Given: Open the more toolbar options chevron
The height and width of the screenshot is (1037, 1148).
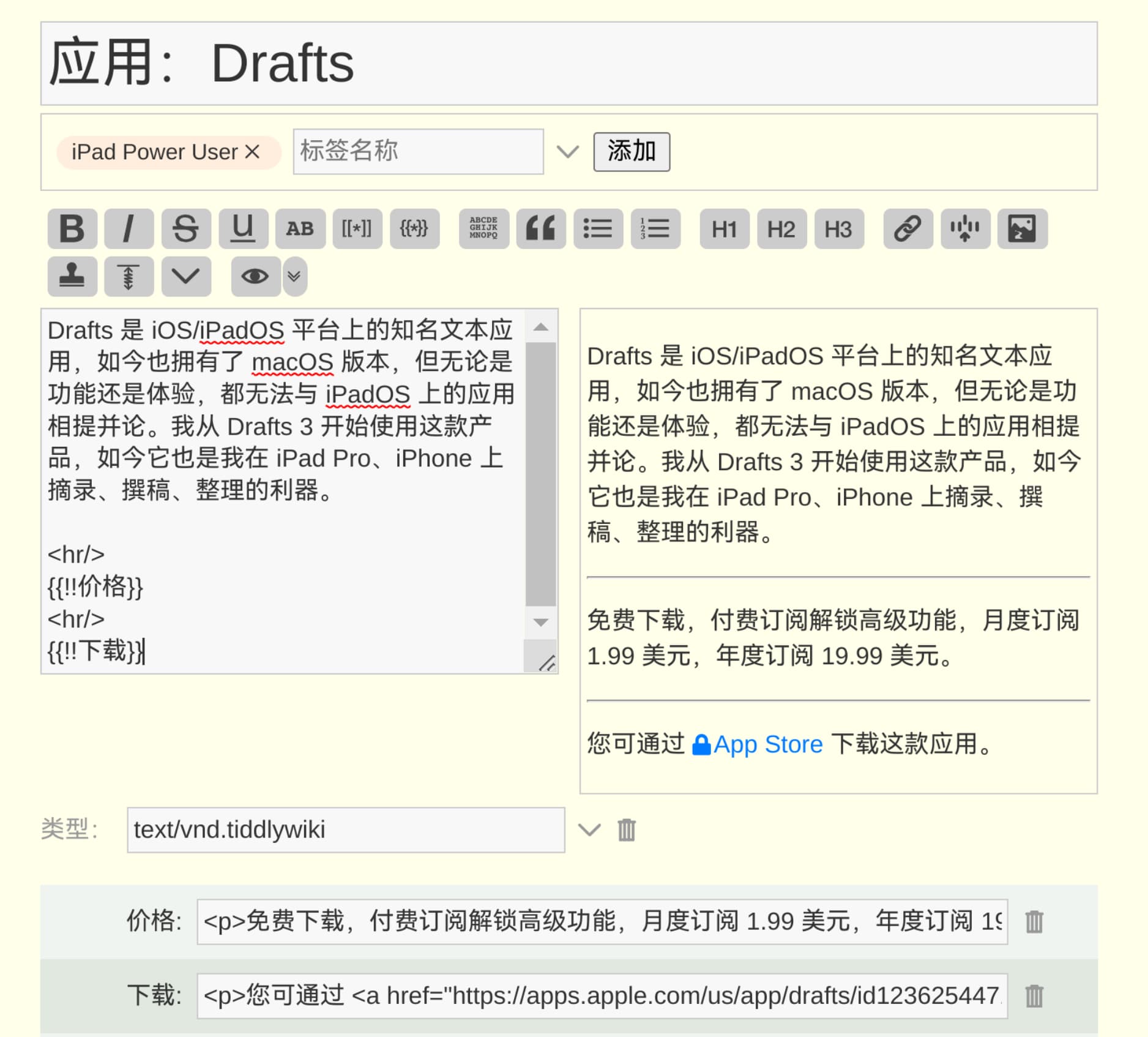Looking at the screenshot, I should pos(186,277).
